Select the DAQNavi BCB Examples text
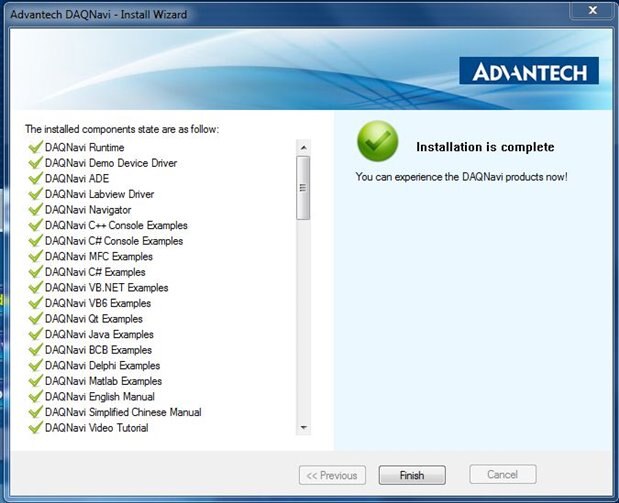The image size is (619, 503). tap(98, 350)
